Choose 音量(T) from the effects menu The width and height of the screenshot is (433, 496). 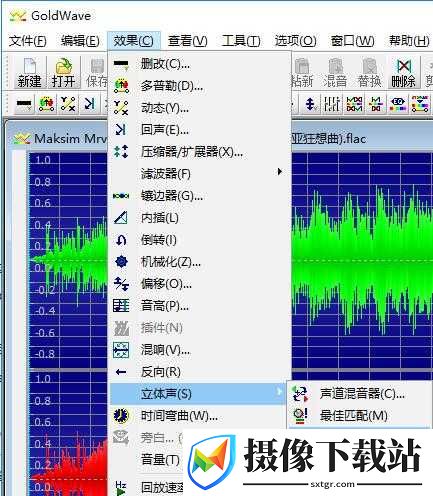[x=147, y=460]
